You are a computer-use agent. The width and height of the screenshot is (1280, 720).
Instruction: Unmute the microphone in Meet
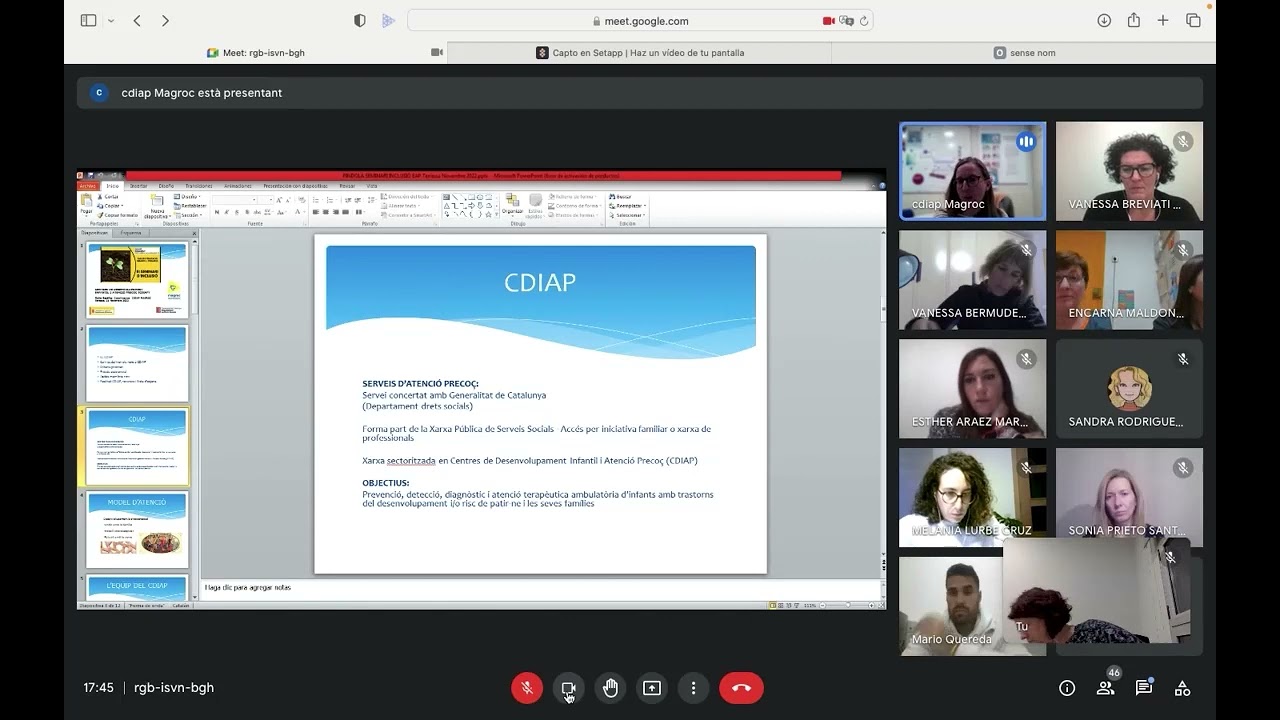(x=527, y=688)
